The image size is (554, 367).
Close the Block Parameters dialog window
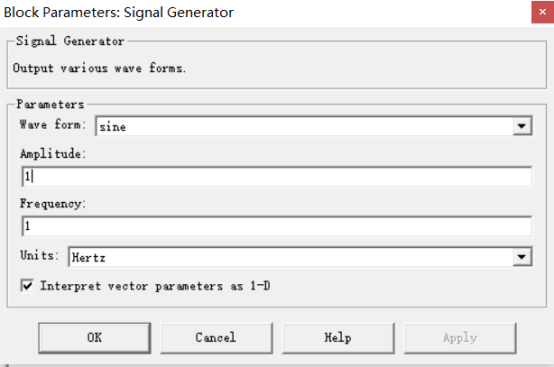tap(542, 12)
